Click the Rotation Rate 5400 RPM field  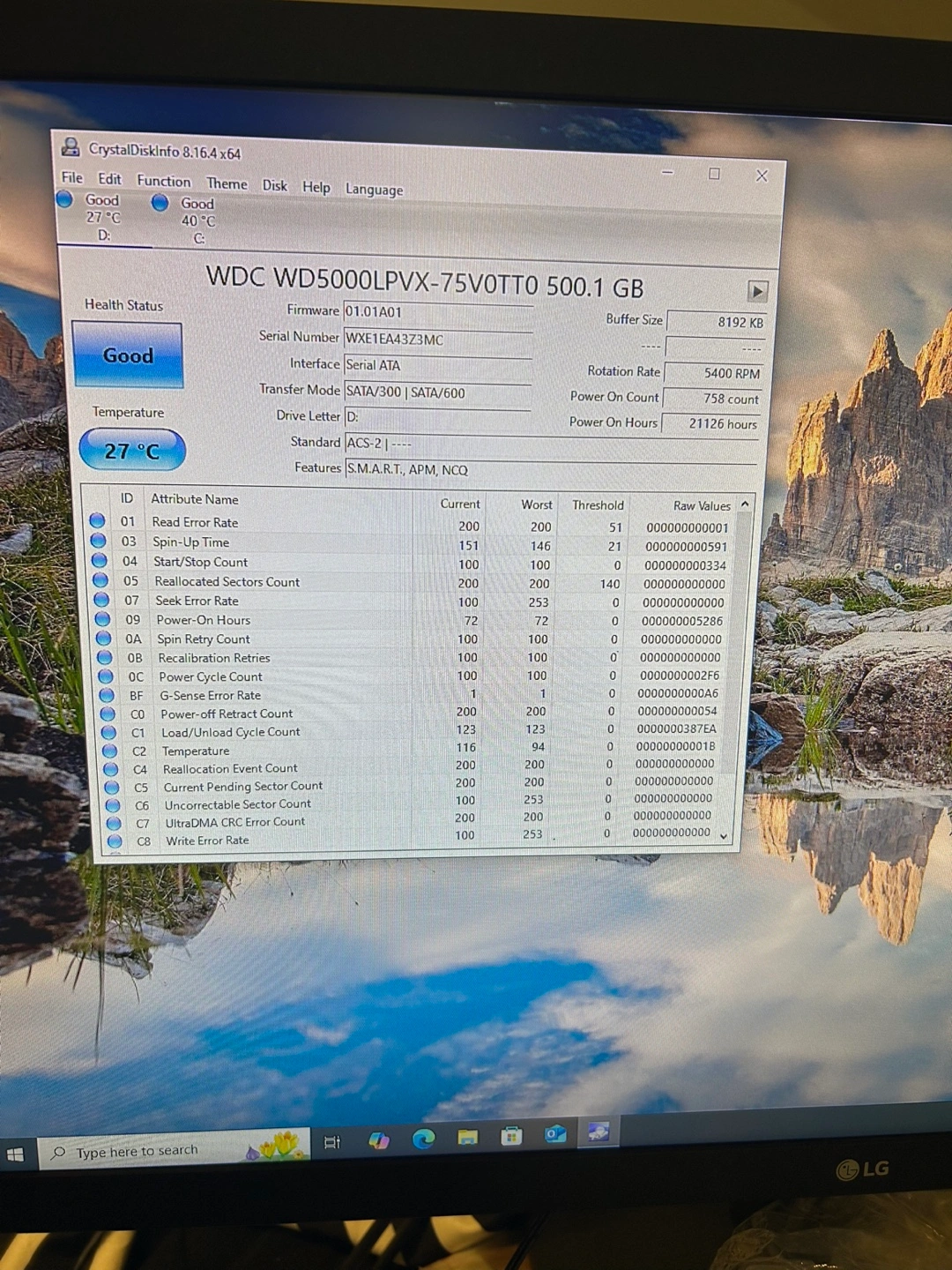714,373
